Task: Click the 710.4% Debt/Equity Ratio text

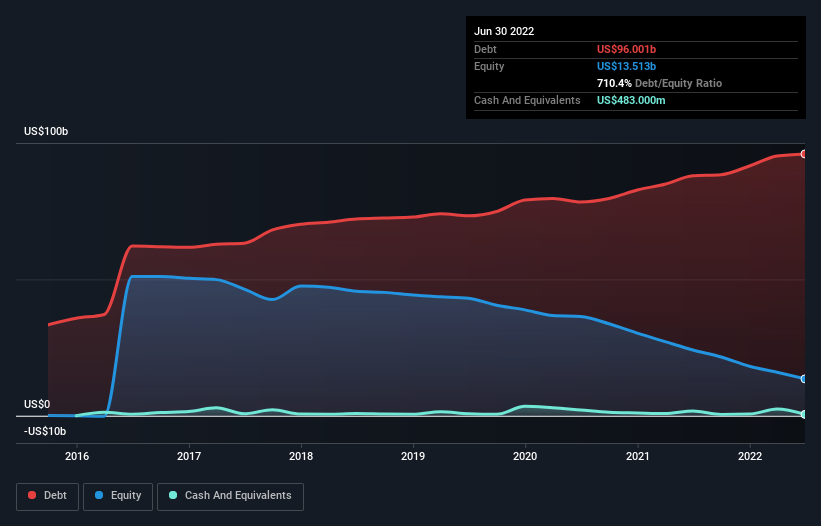Action: point(659,83)
